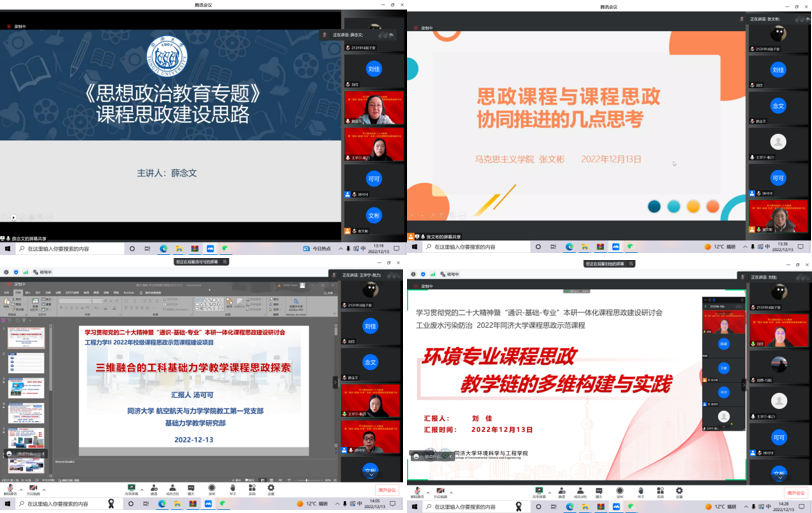
Task: Toggle video camera in bottom-left meeting toolbar
Action: (33, 489)
